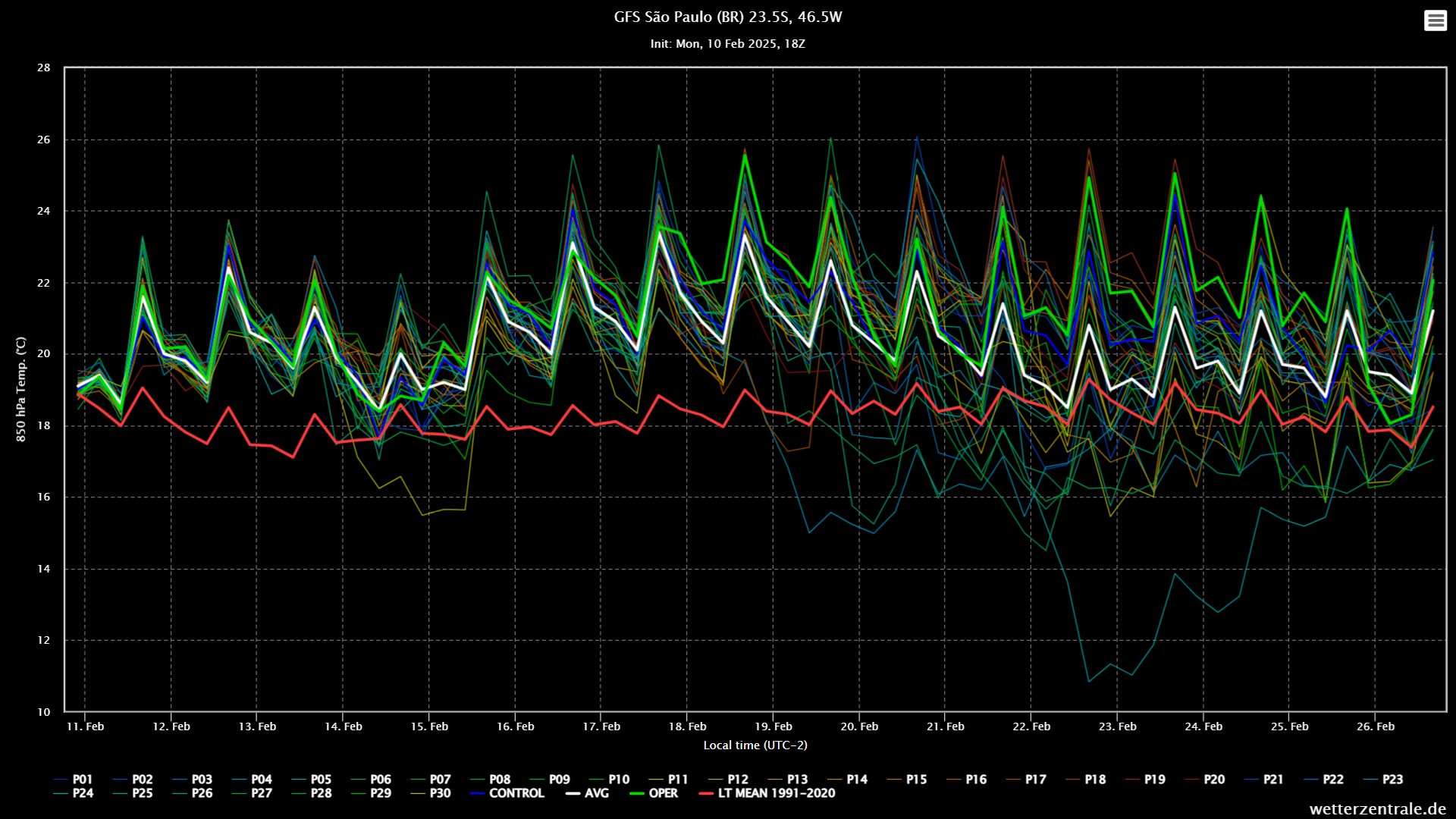Toggle ensemble member P27 in legend
1456x819 pixels.
pyautogui.click(x=252, y=793)
